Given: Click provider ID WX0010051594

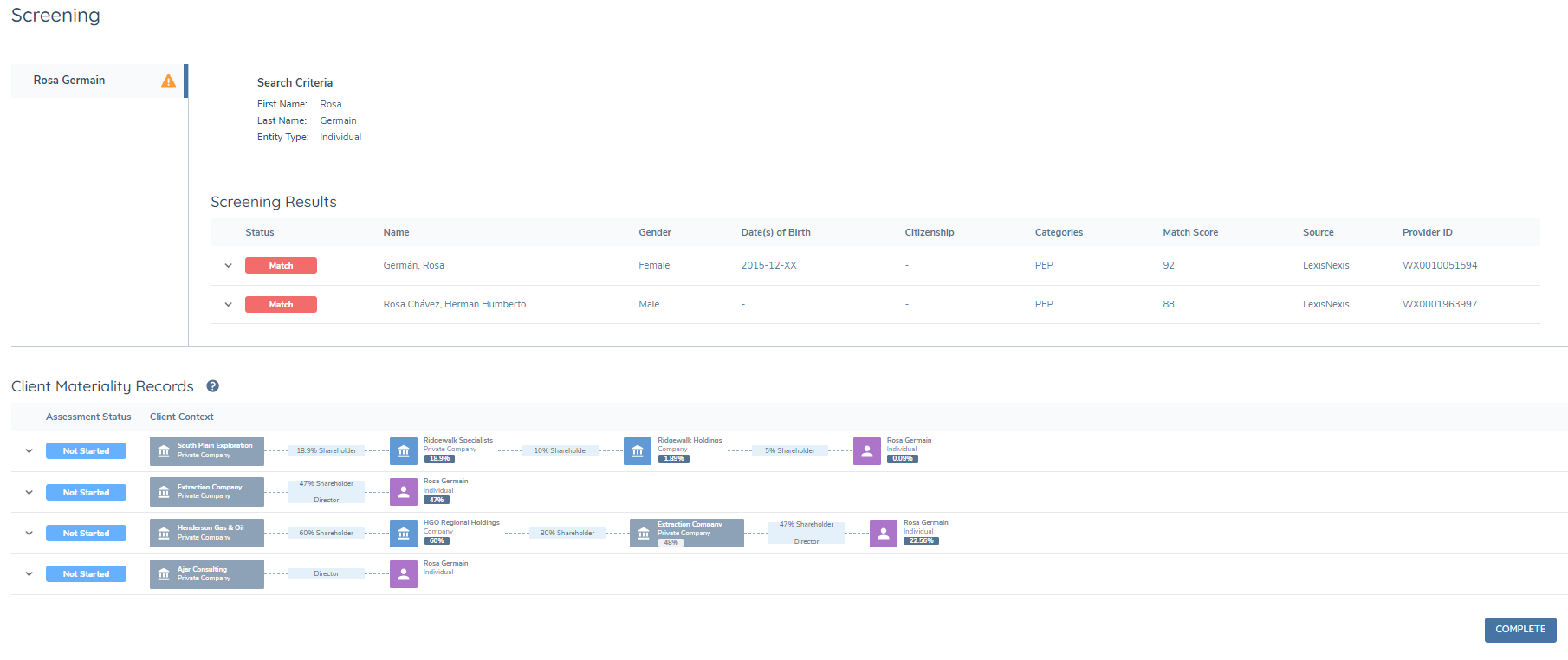Looking at the screenshot, I should pos(1440,265).
